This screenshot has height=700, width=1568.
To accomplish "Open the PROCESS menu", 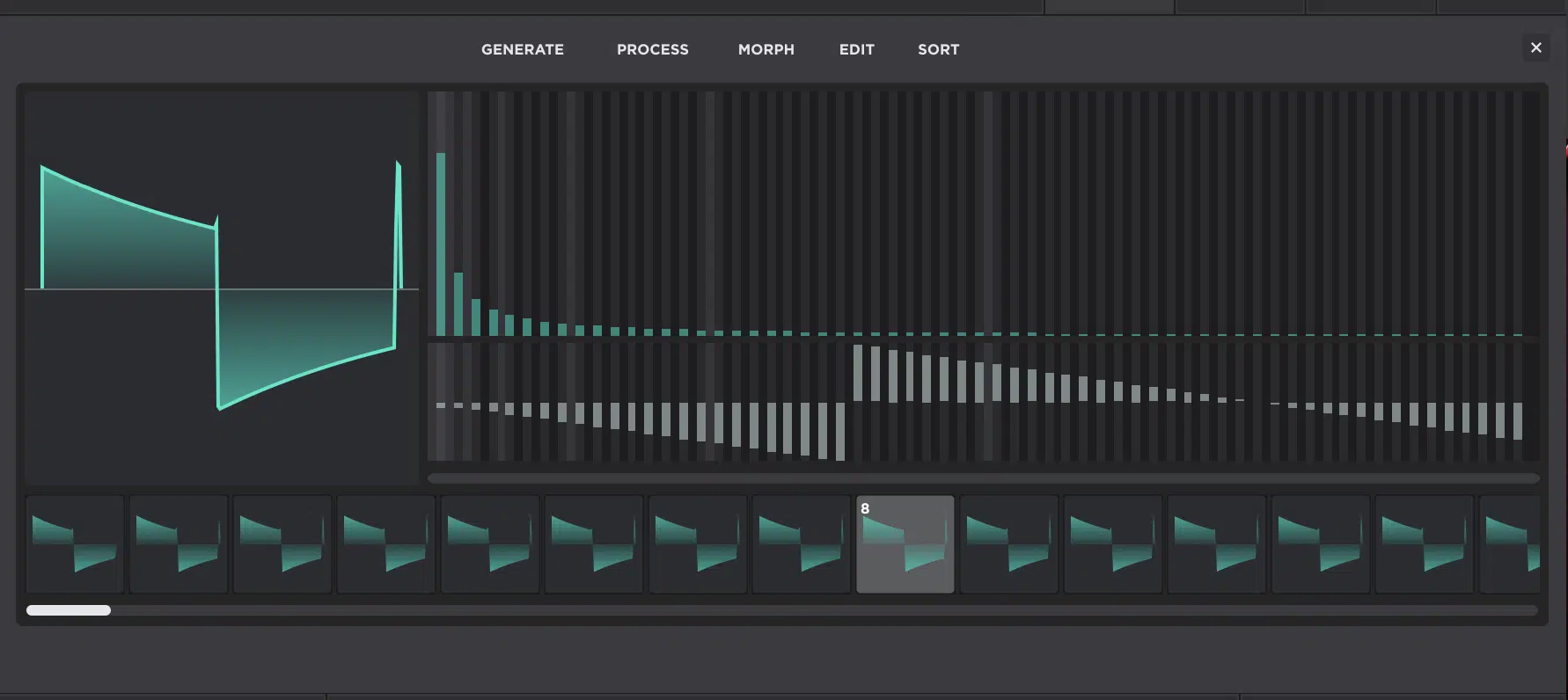I will (x=652, y=49).
